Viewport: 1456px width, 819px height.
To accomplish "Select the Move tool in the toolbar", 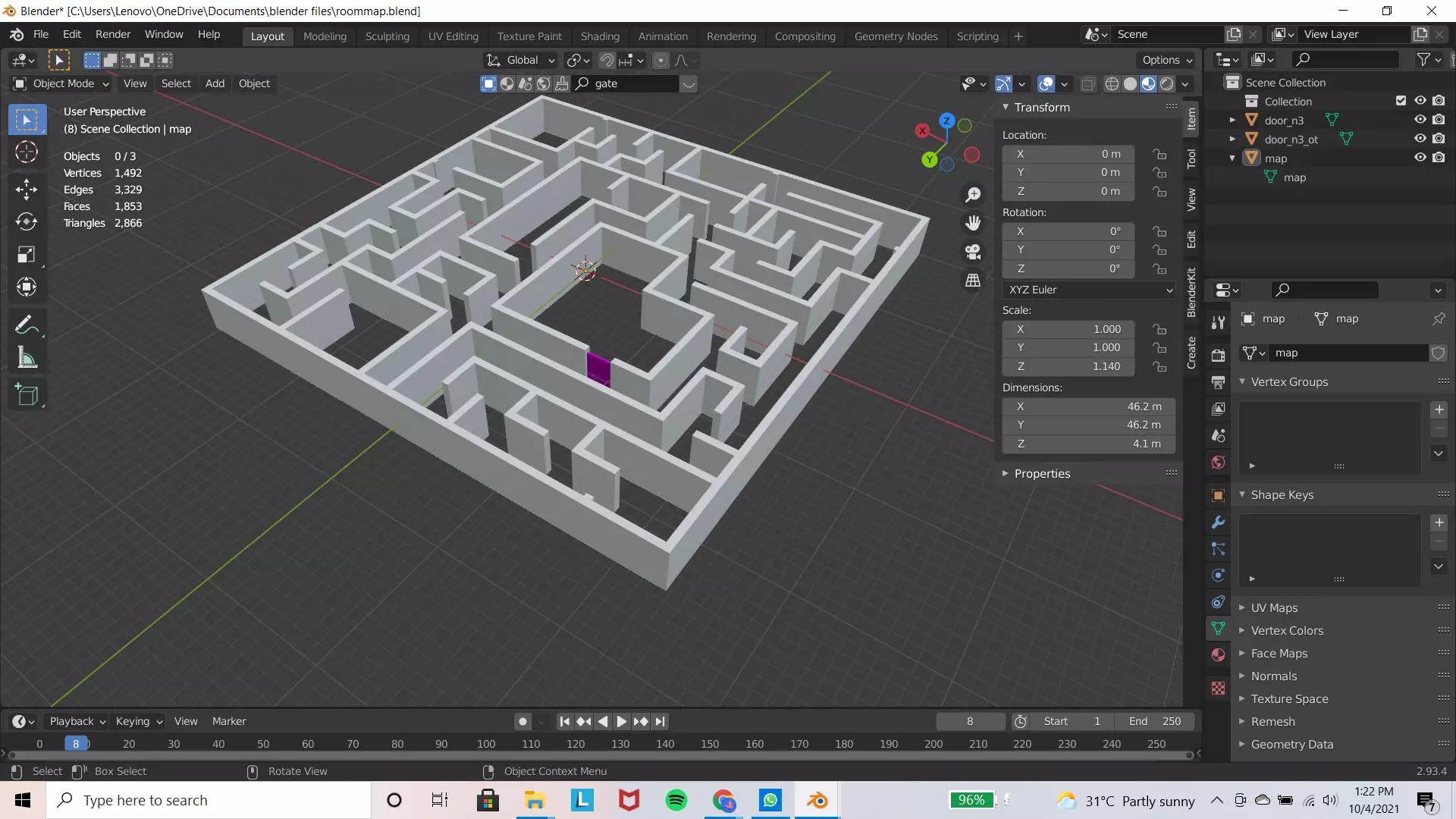I will (27, 189).
